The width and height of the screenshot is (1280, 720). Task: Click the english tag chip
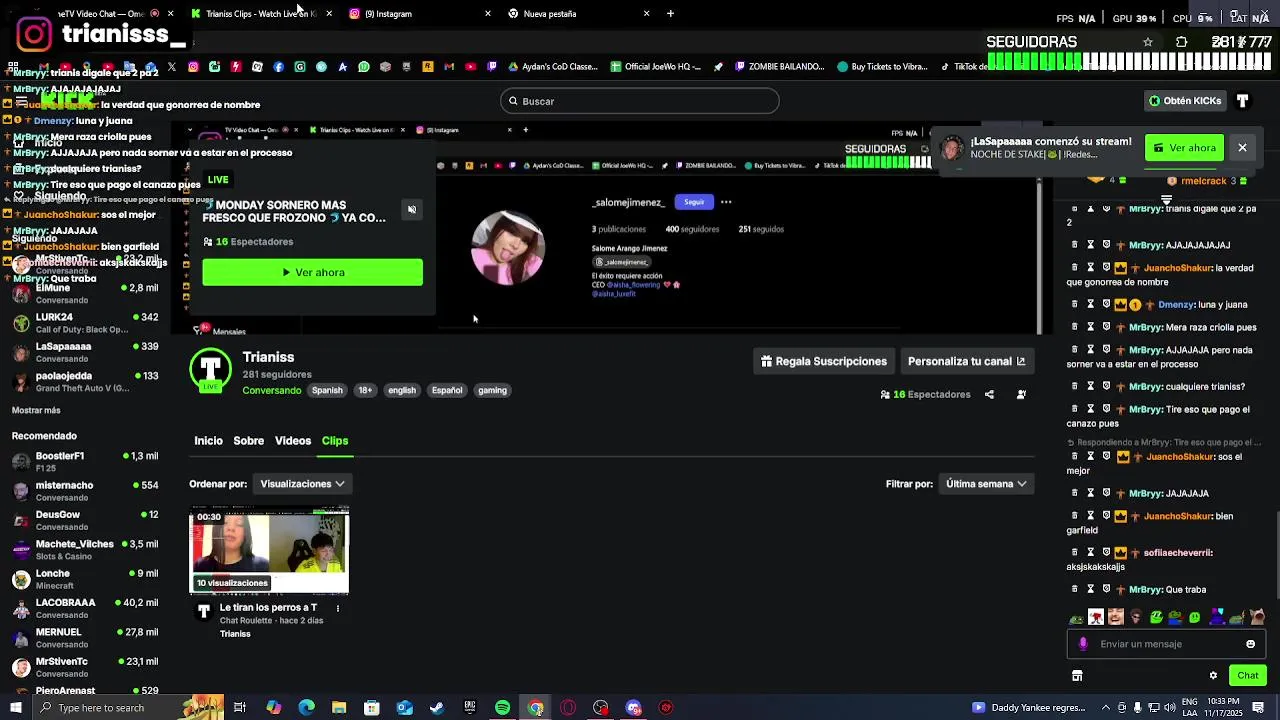pos(402,391)
